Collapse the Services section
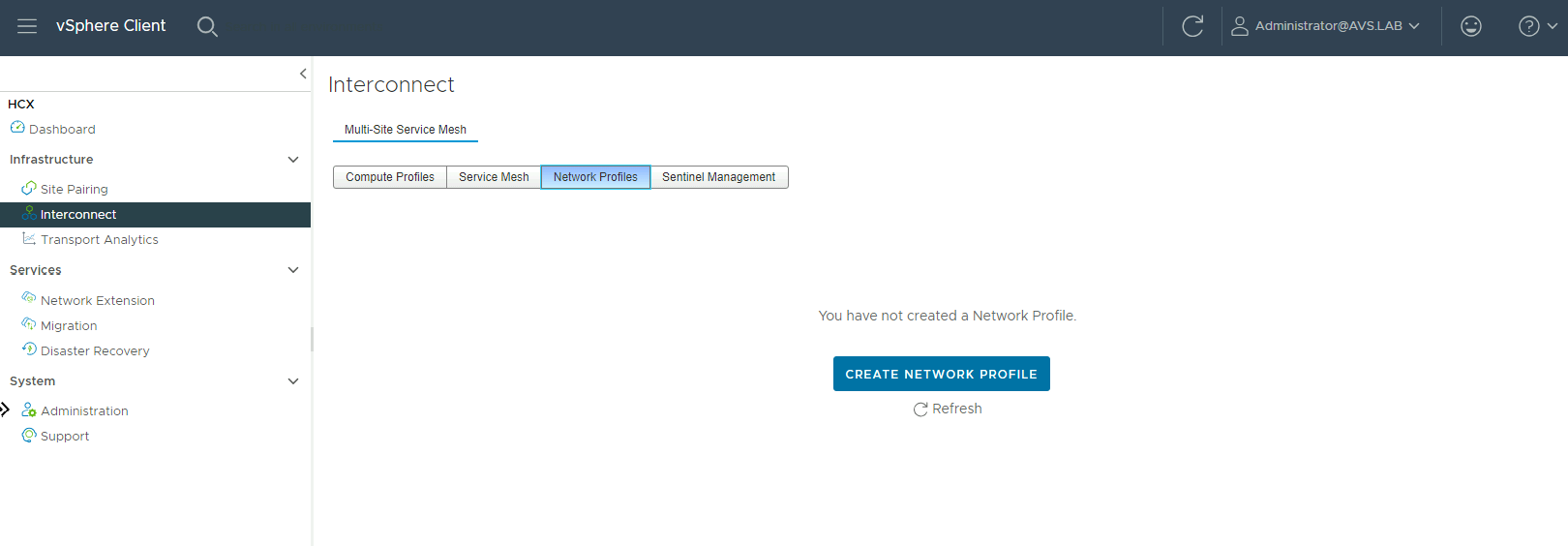Screen dimensions: 1568x546 [293, 270]
